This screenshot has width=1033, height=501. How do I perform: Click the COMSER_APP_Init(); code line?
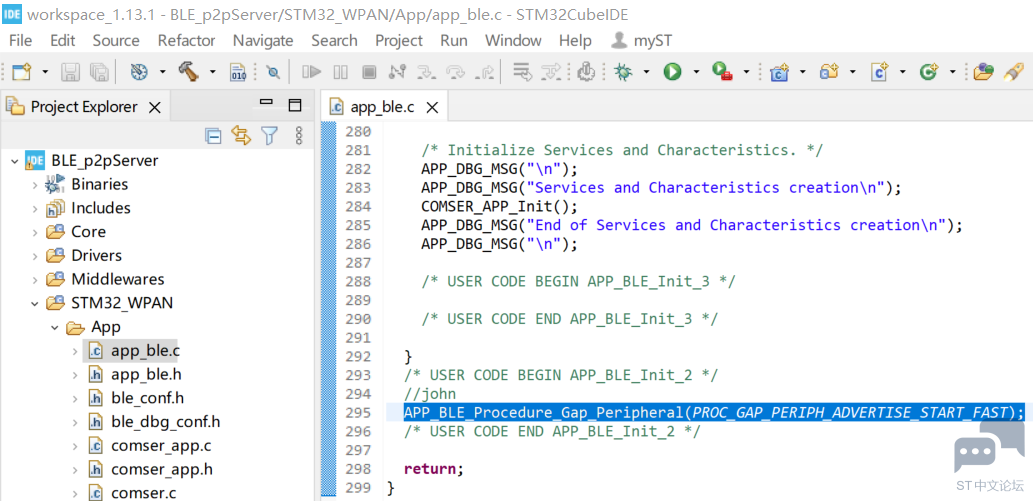499,206
